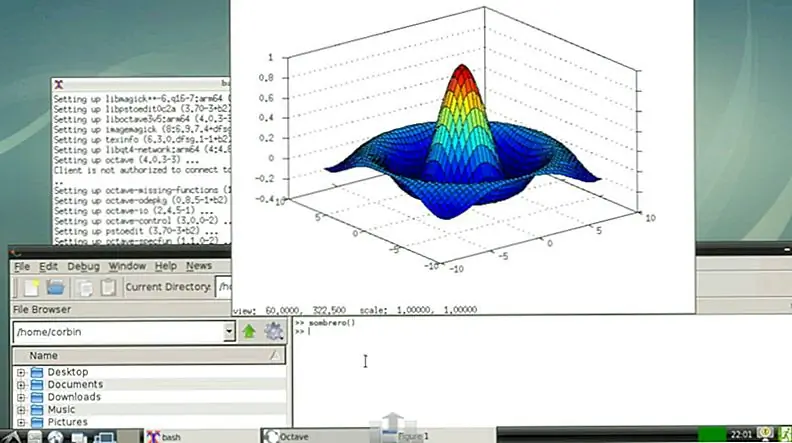
Task: Expand the Documents folder tree node
Action: tap(20, 385)
